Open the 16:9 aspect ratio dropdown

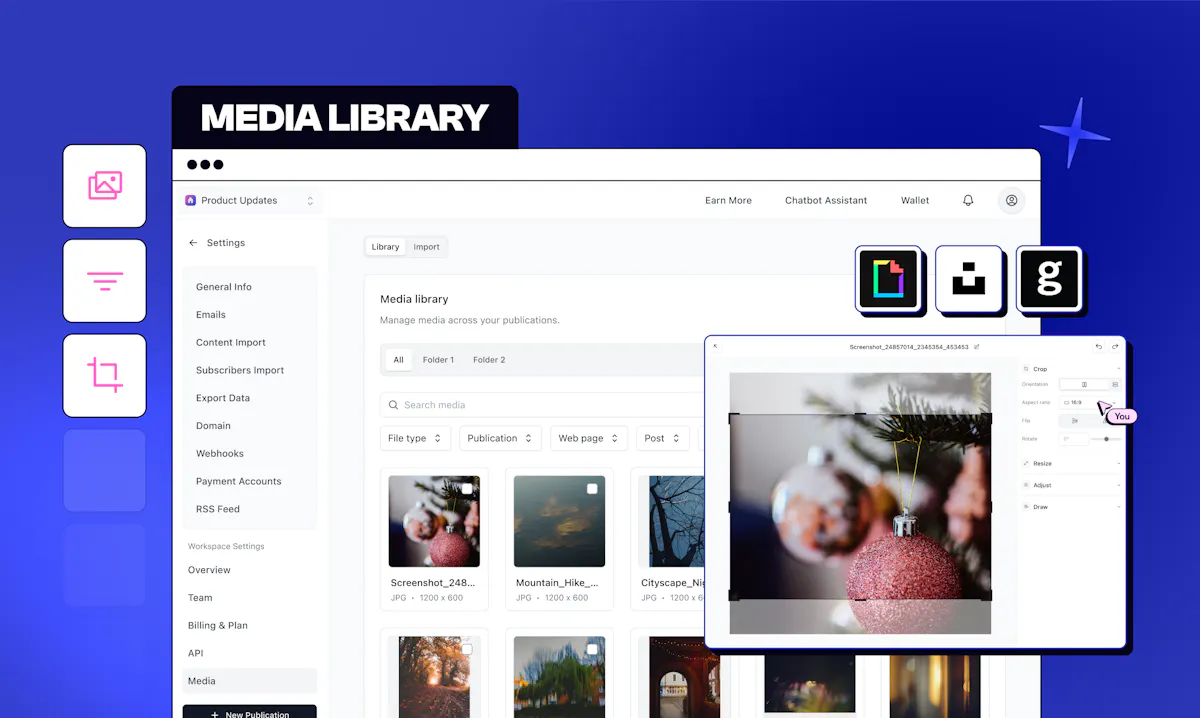[1090, 402]
